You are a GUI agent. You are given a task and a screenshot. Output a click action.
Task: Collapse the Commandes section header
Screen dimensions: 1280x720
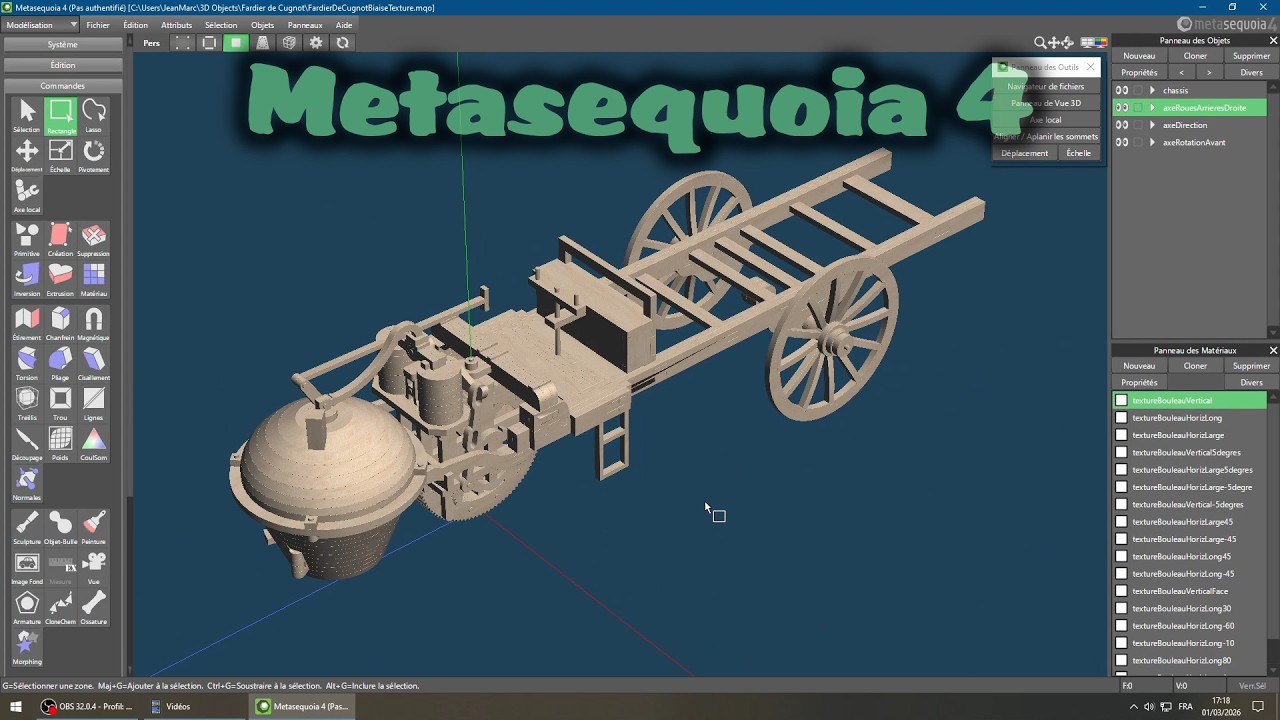pyautogui.click(x=62, y=86)
